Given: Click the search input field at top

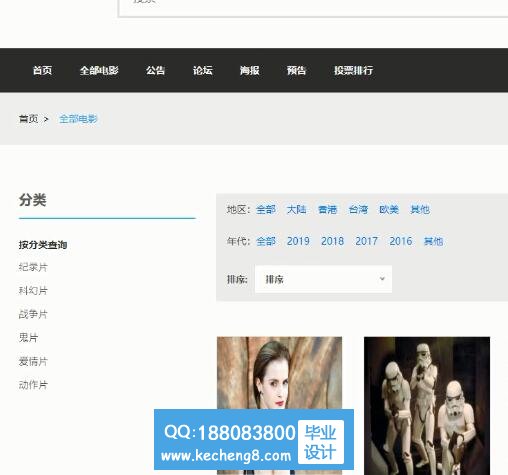Looking at the screenshot, I should [313, 7].
